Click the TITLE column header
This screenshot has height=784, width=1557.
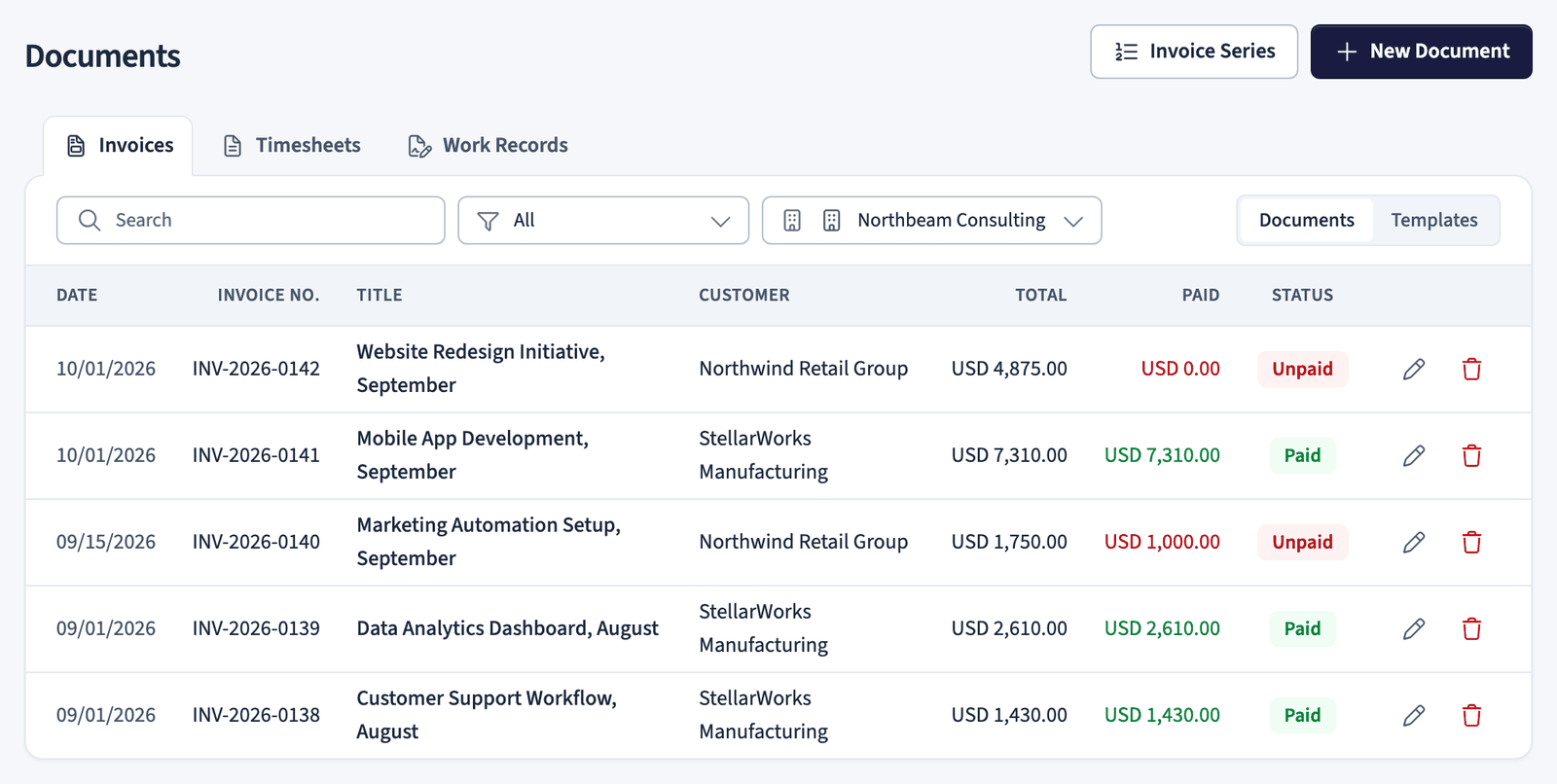pyautogui.click(x=380, y=296)
